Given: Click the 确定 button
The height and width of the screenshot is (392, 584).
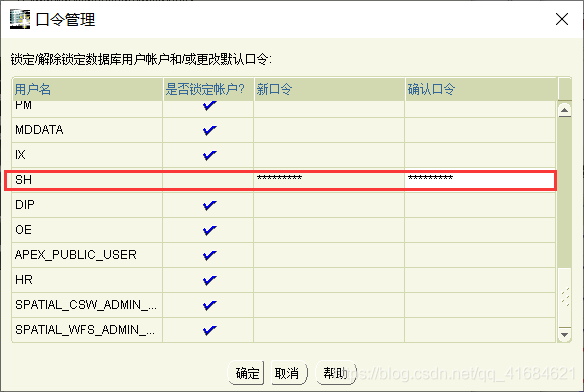Looking at the screenshot, I should [246, 373].
